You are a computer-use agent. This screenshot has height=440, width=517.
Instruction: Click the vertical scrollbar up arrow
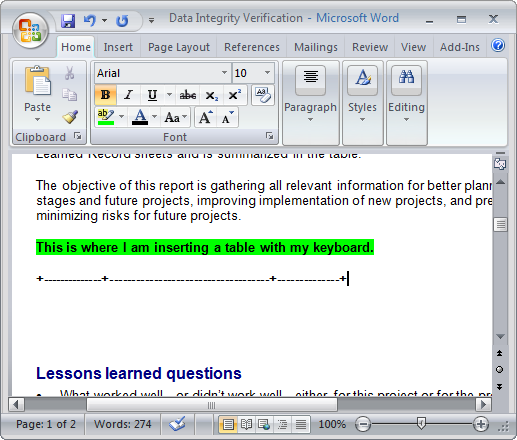[x=500, y=182]
